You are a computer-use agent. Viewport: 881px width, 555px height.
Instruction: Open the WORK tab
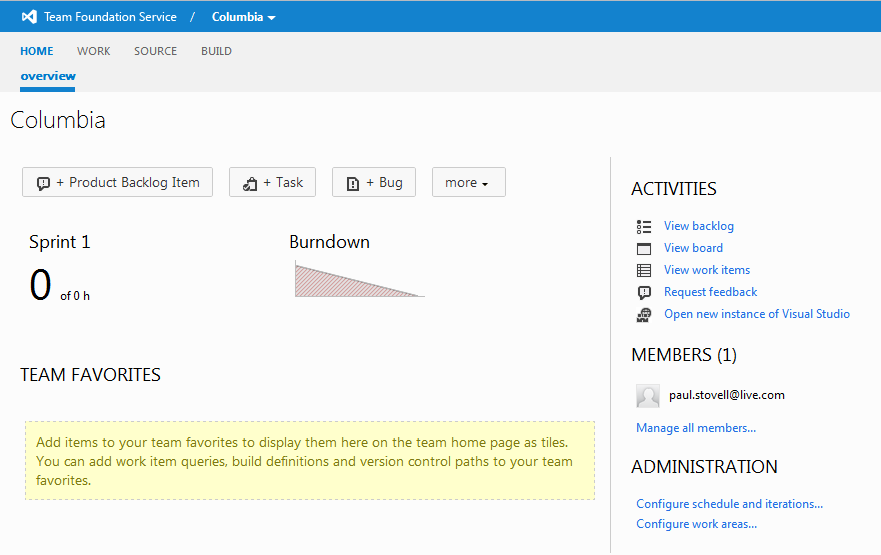(x=94, y=51)
